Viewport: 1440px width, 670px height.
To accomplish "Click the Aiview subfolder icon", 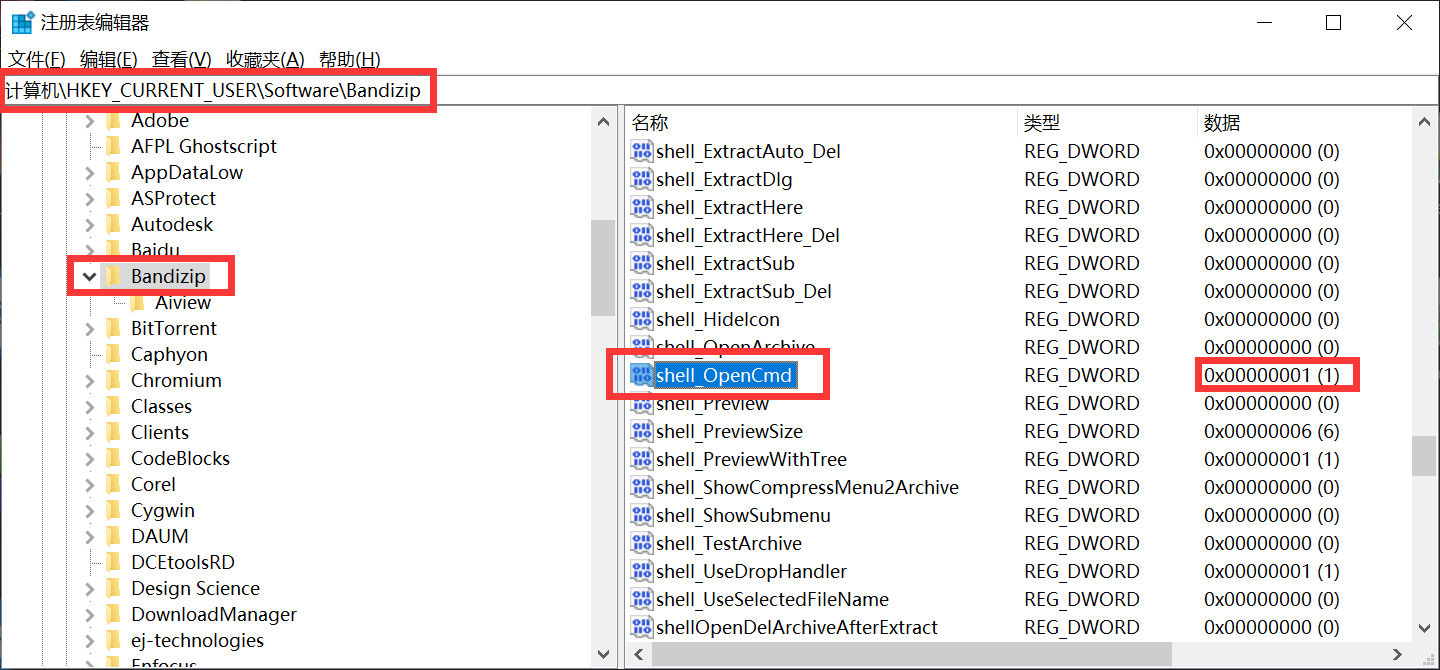I will (x=138, y=303).
